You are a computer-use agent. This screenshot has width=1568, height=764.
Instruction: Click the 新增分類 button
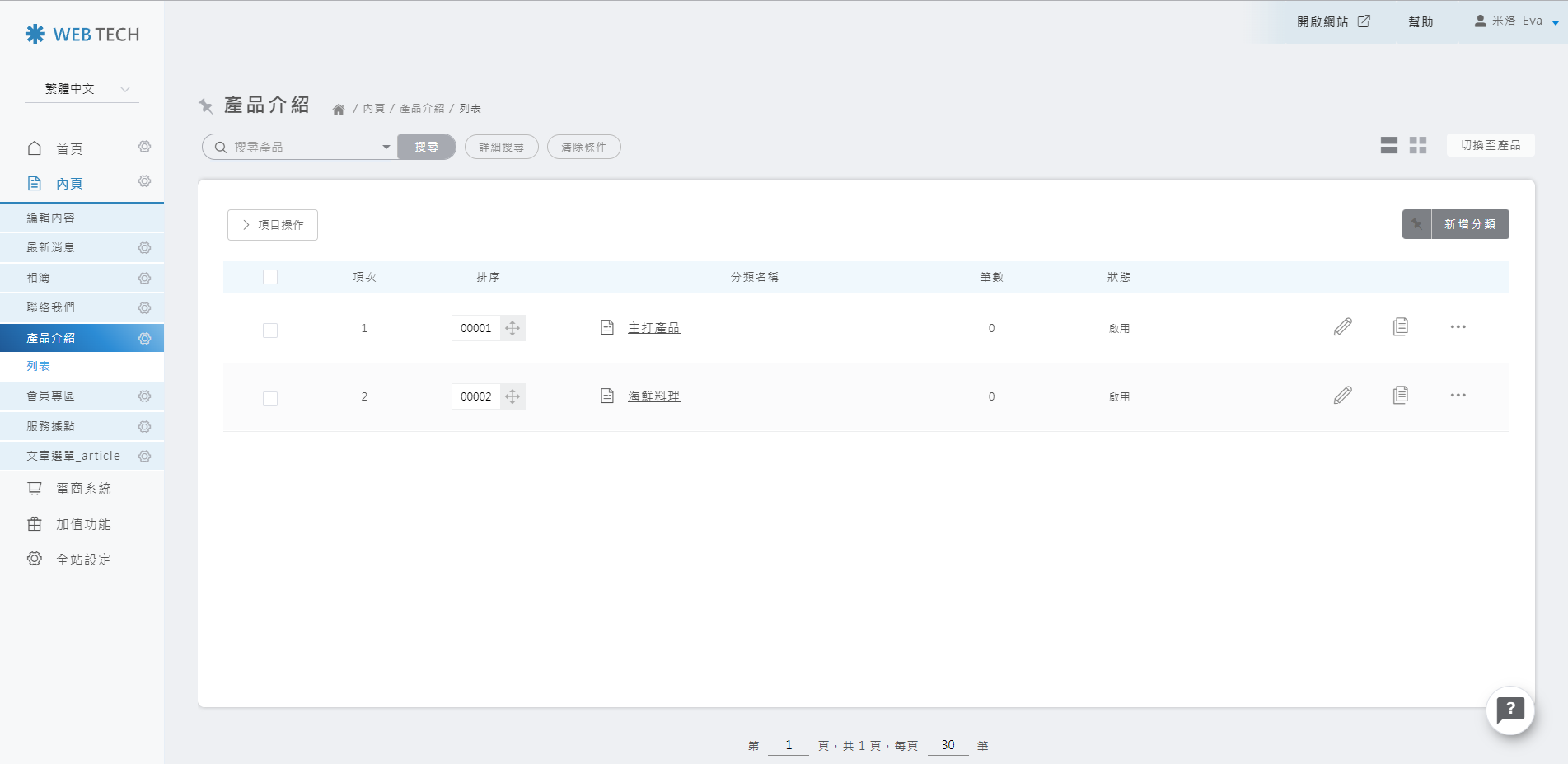(1469, 224)
